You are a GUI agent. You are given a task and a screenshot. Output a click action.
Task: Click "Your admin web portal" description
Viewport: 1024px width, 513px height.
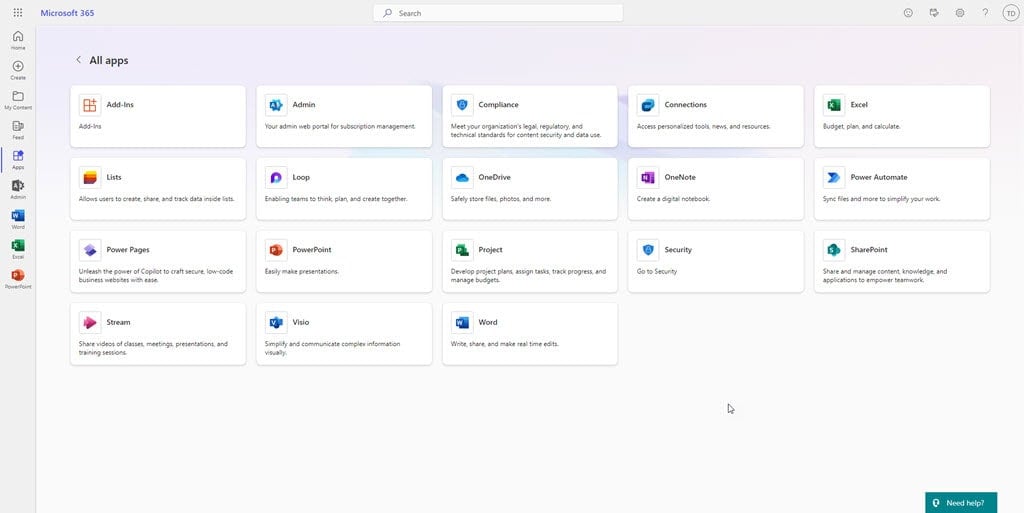340,127
